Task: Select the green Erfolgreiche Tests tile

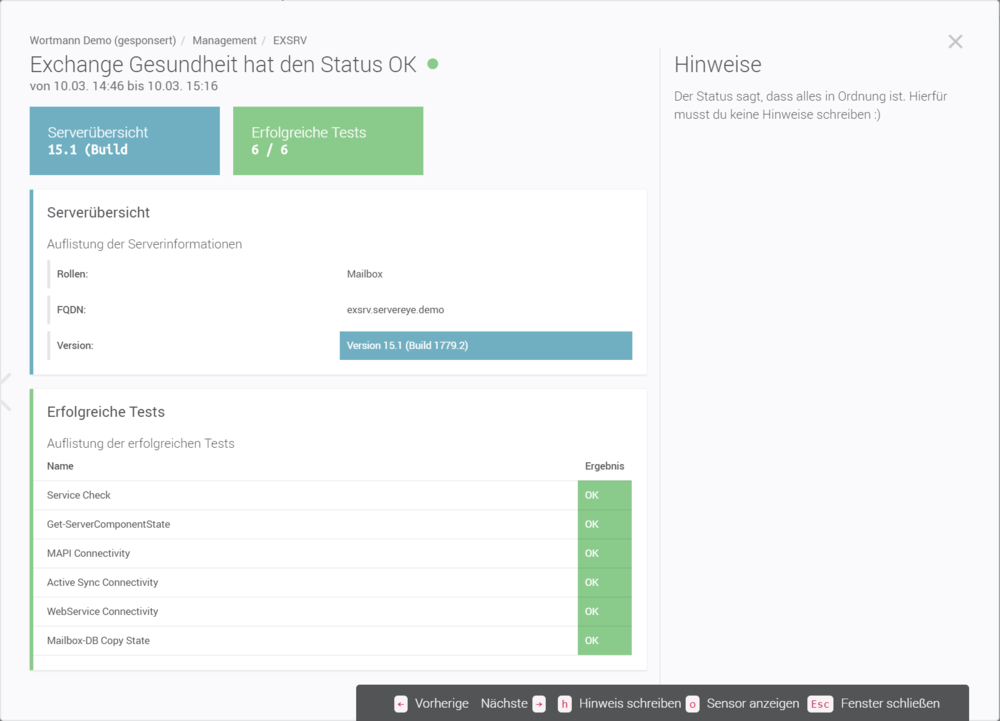Action: coord(328,141)
